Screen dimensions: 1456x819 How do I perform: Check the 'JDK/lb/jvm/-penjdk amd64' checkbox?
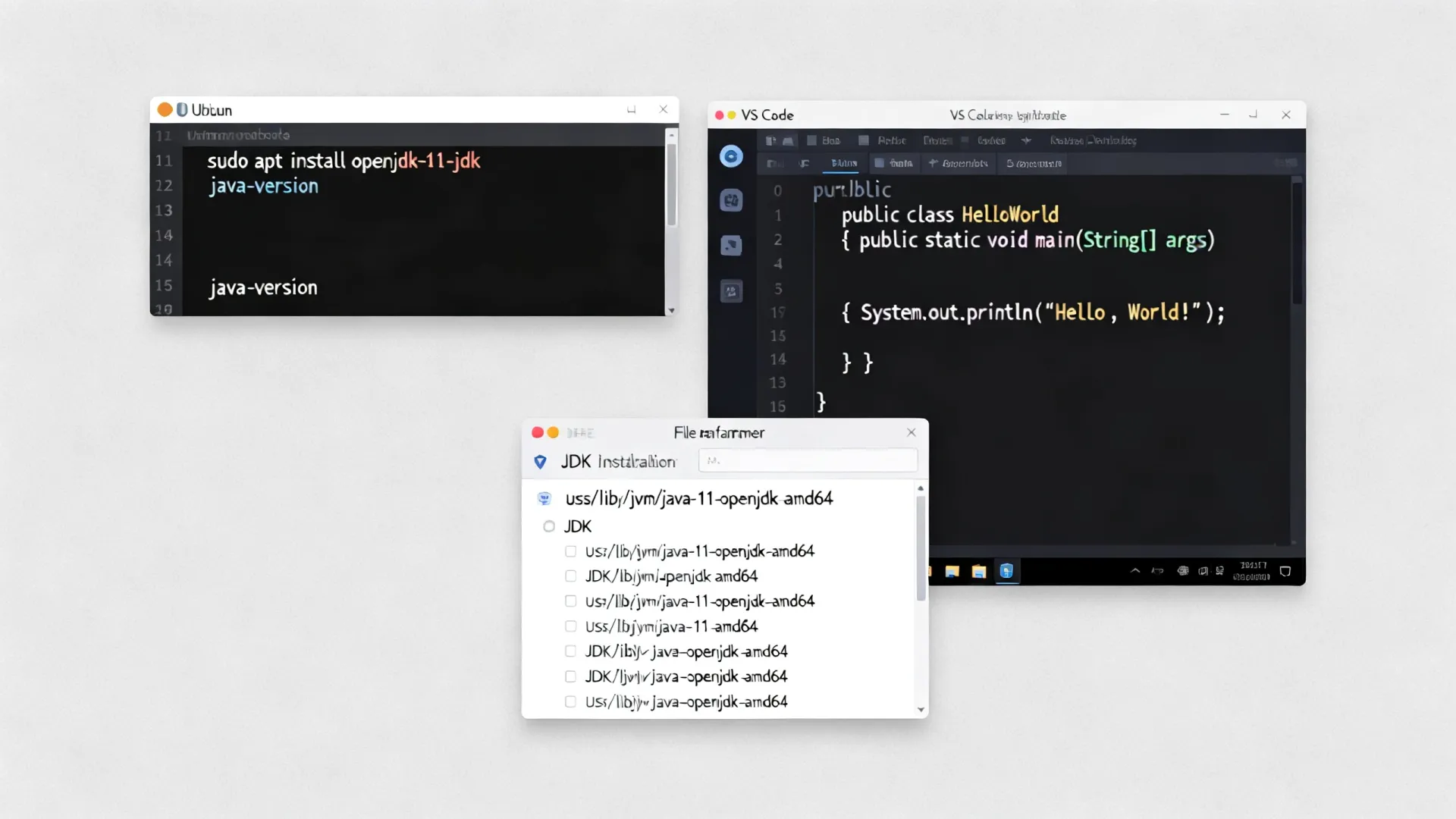[x=571, y=576]
